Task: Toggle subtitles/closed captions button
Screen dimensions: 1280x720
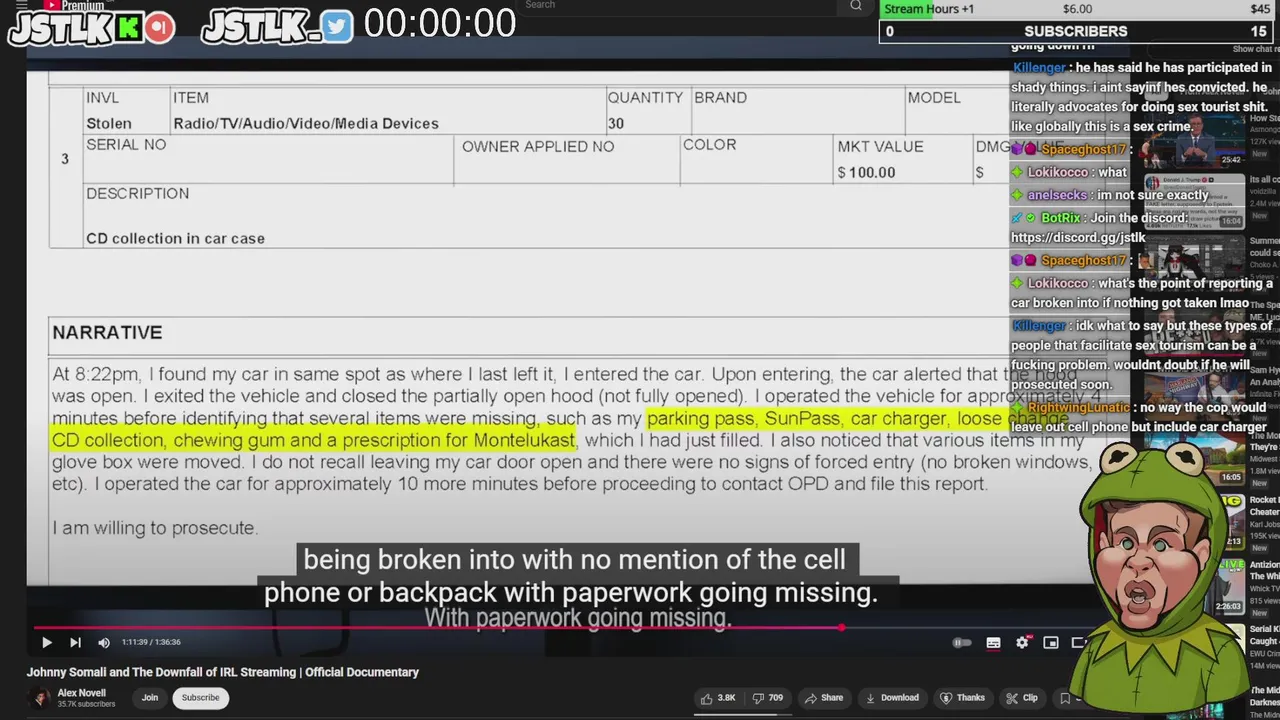Action: pos(993,643)
